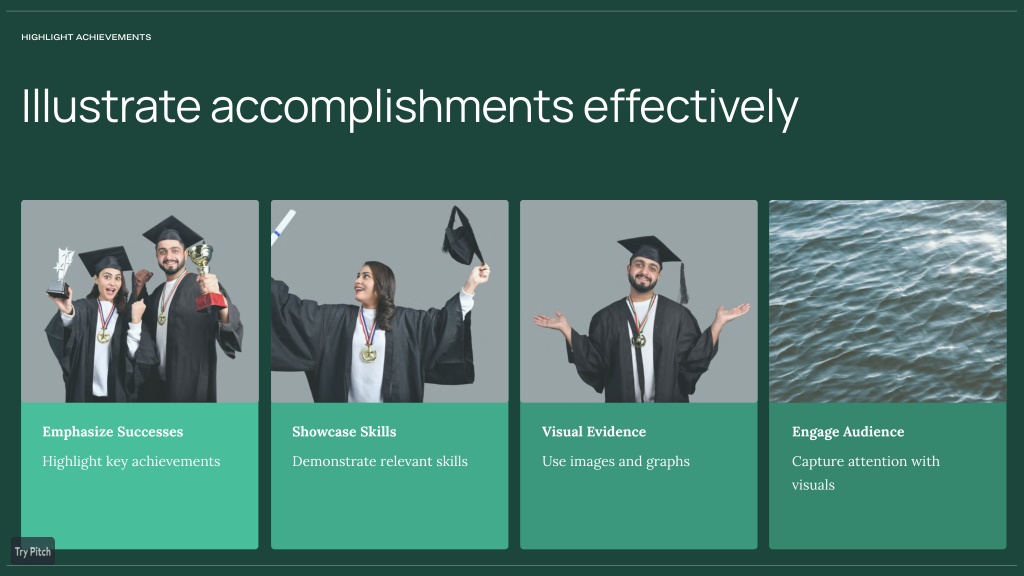Viewport: 1024px width, 576px height.
Task: Select the rippling water image
Action: [888, 301]
